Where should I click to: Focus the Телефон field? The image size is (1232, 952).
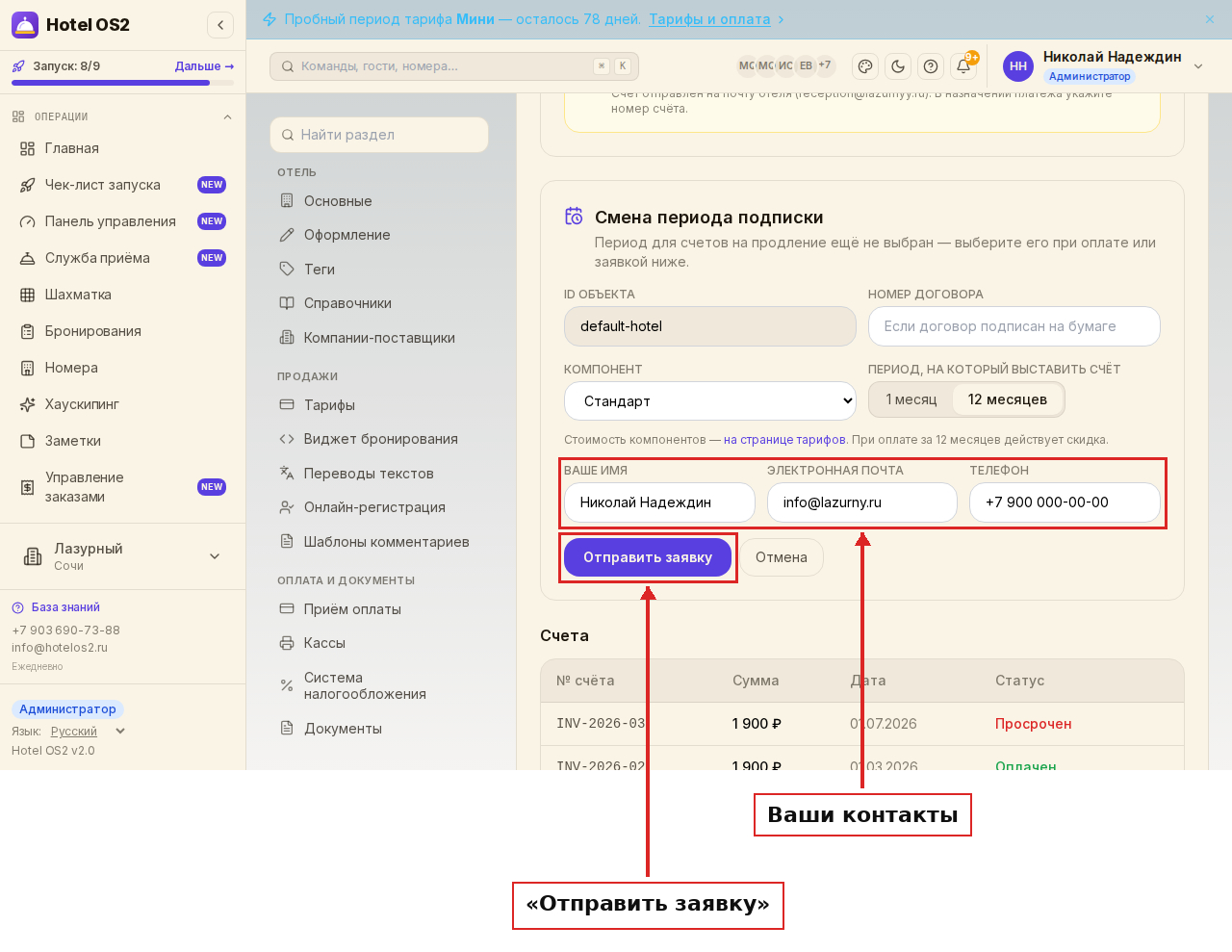(1065, 502)
